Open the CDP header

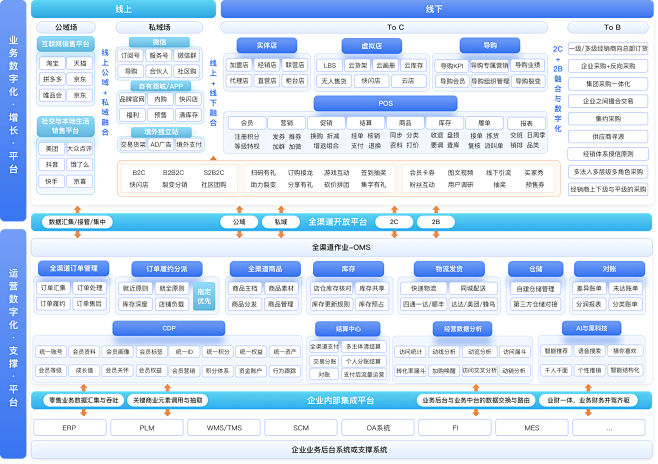coord(169,328)
